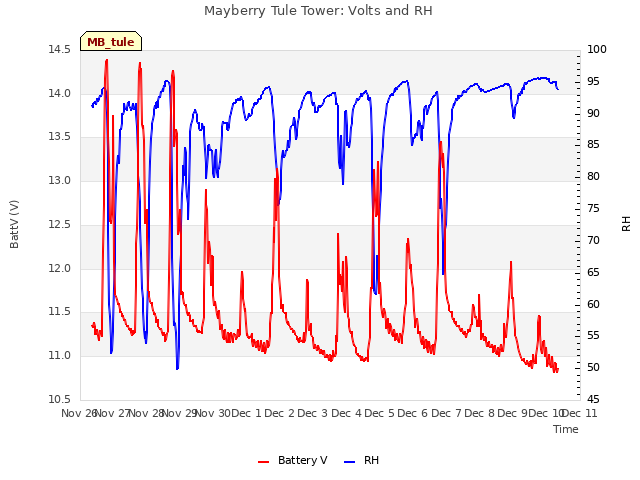Click the 12.5 left axis tick
Screen dimensions: 640x480
coord(59,224)
